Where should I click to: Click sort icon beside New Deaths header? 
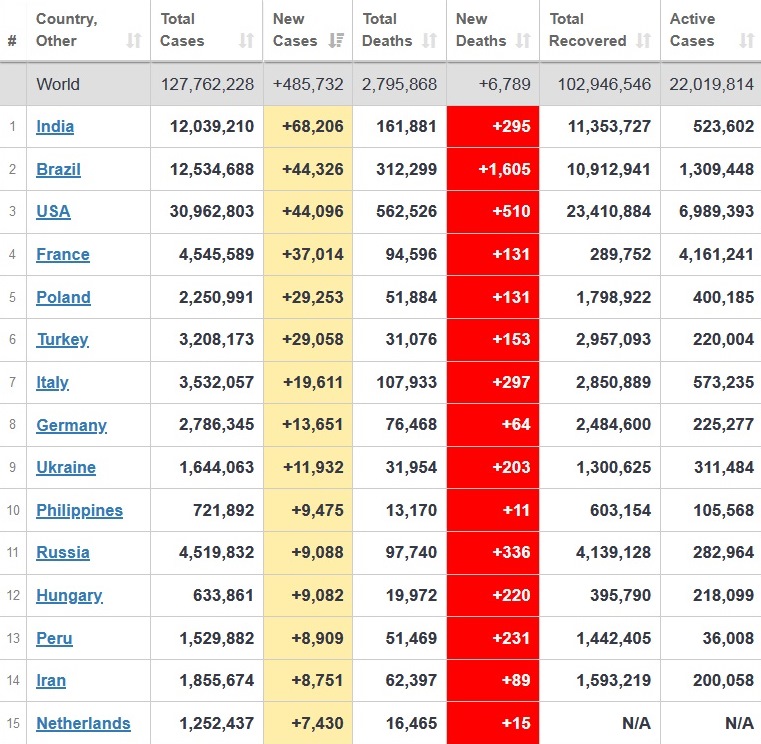(x=523, y=41)
